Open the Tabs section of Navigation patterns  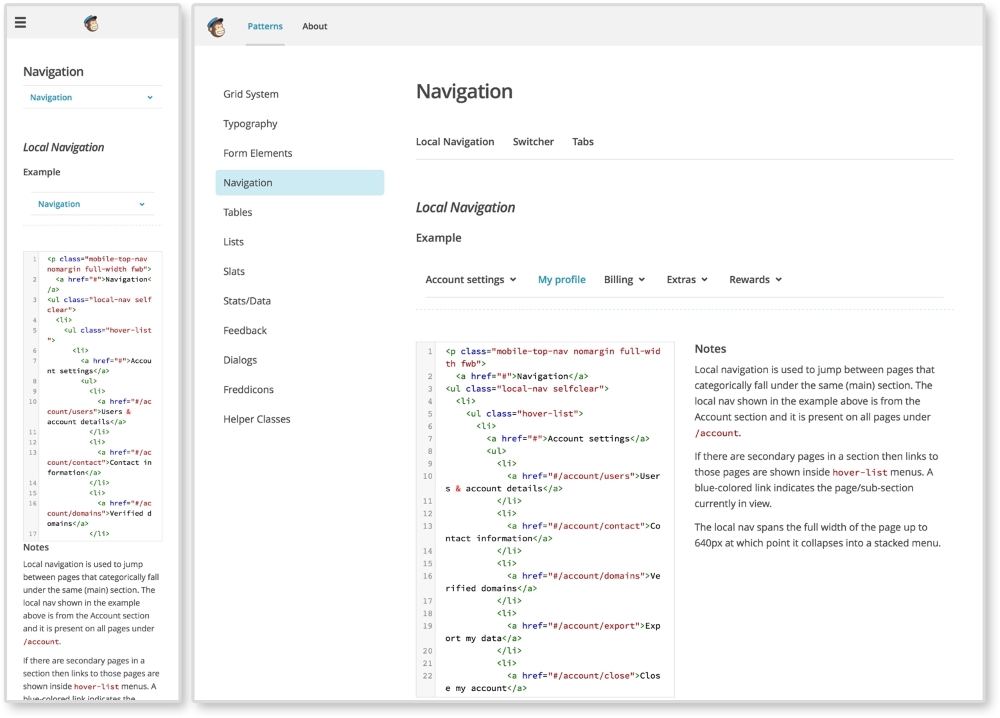click(583, 141)
